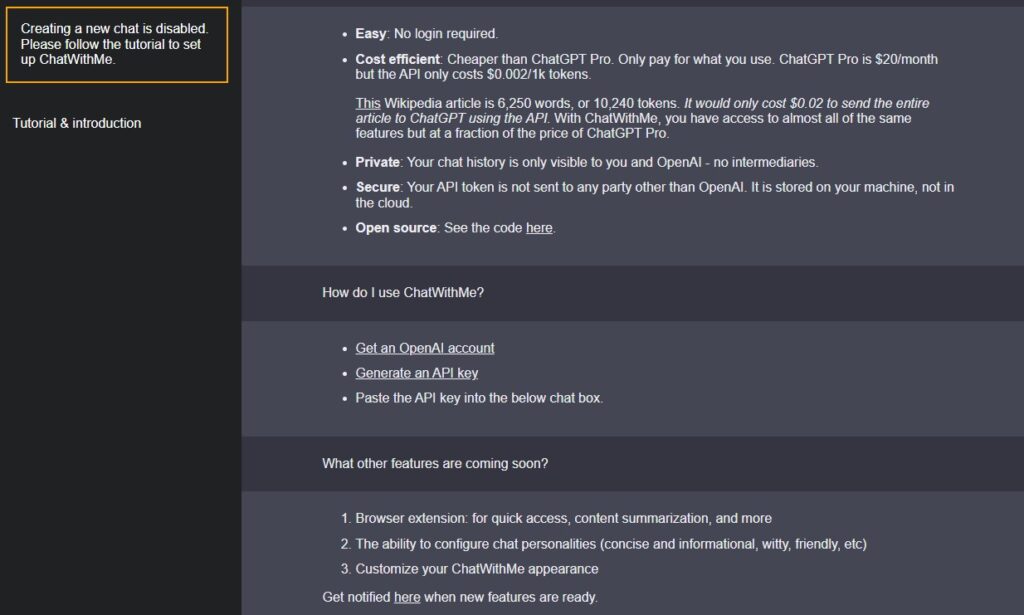Screen dimensions: 1024x615
Task: Click the configure chat personalities list item
Action: (x=610, y=544)
